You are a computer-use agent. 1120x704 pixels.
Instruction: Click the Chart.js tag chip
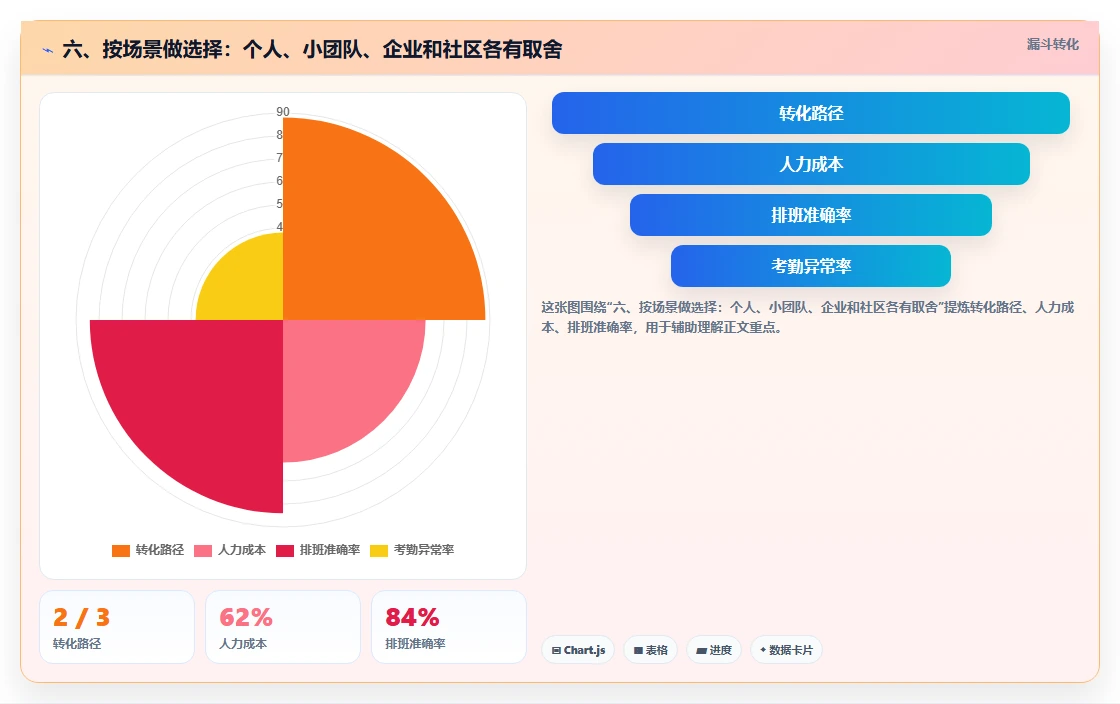(x=578, y=650)
